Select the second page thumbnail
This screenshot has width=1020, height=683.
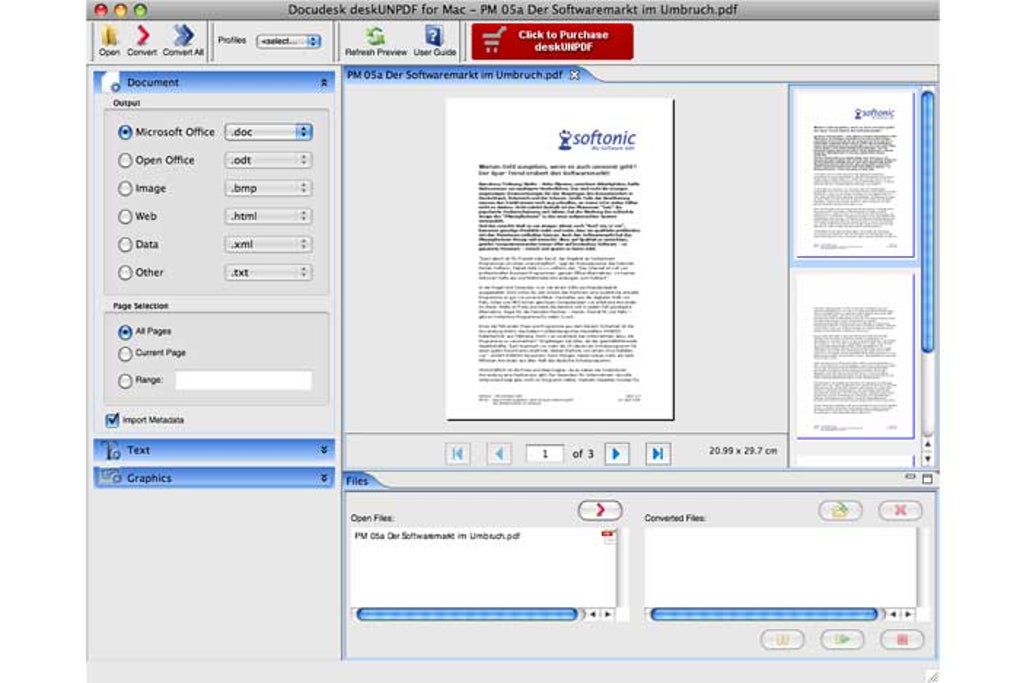coord(855,355)
